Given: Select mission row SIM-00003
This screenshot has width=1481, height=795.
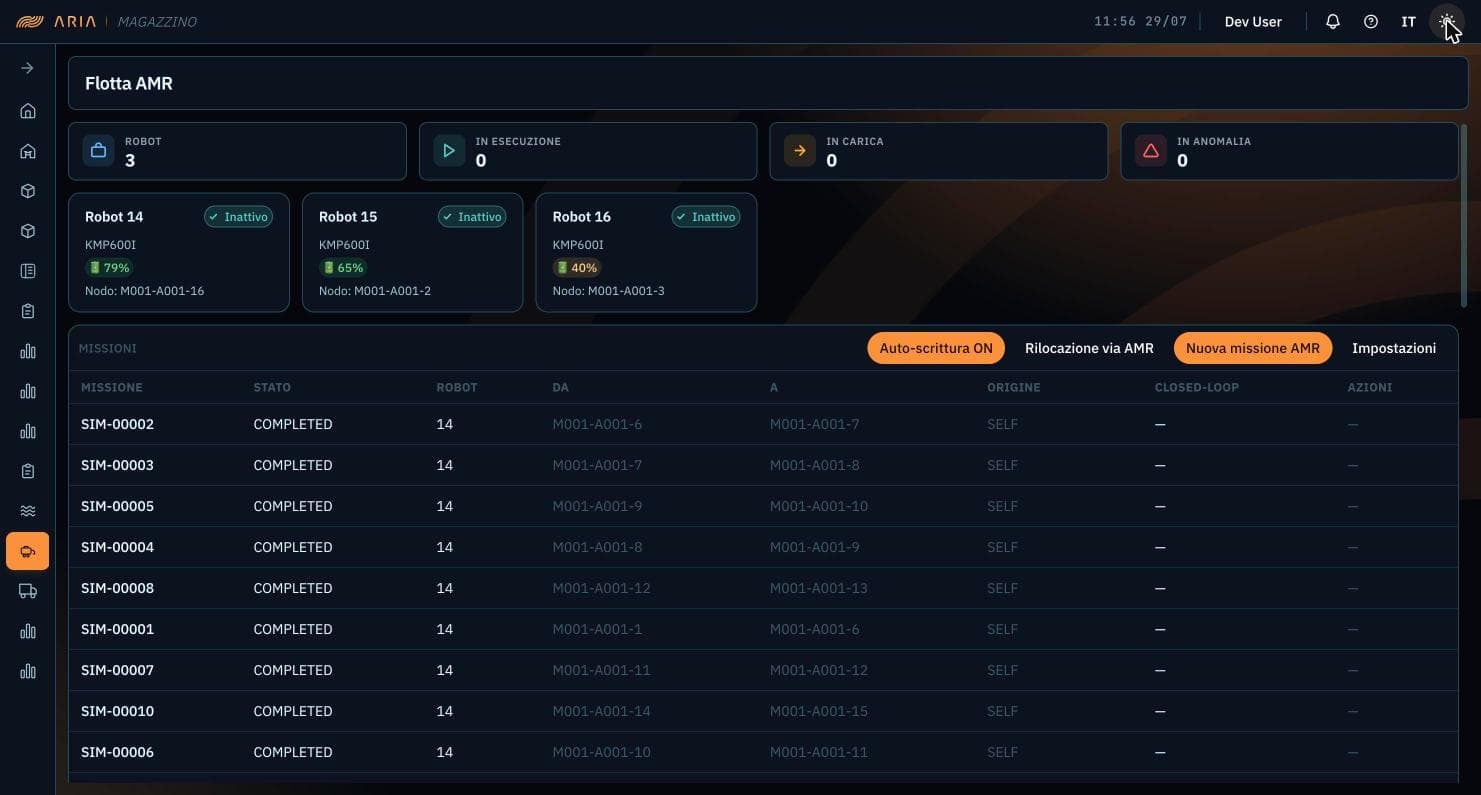Looking at the screenshot, I should (x=763, y=465).
